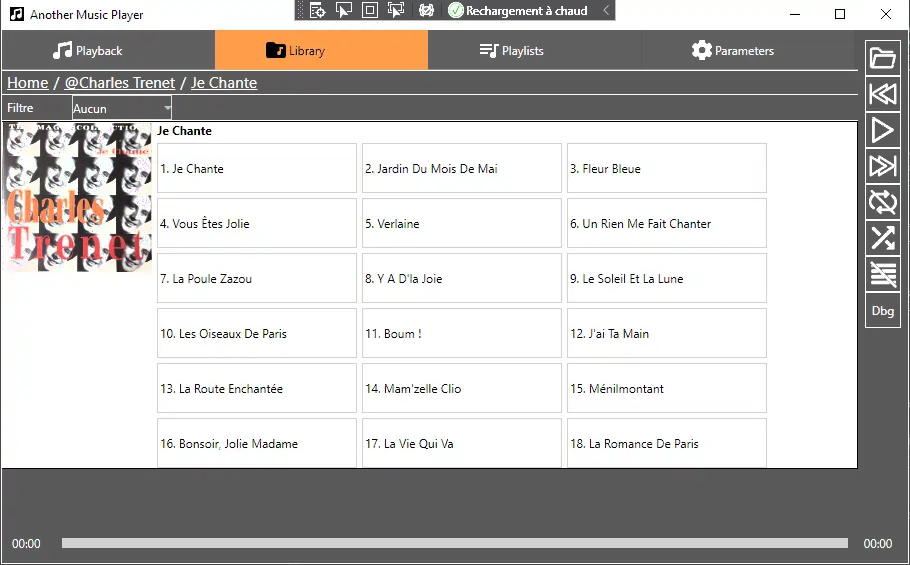Choose track 12. J'ai Ta Main
This screenshot has height=565, width=910.
tap(666, 334)
